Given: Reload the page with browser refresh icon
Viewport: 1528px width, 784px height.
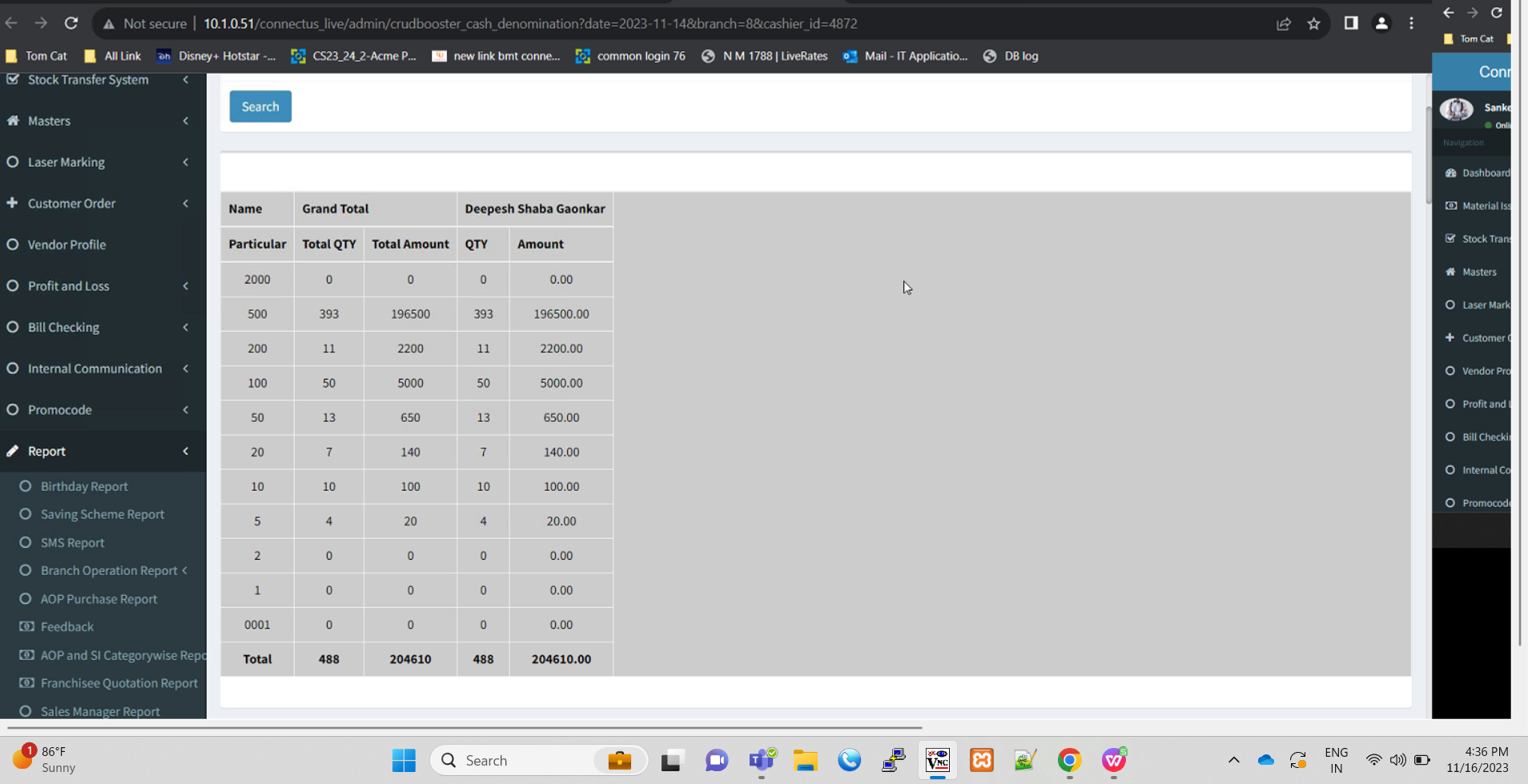Looking at the screenshot, I should coord(71,23).
